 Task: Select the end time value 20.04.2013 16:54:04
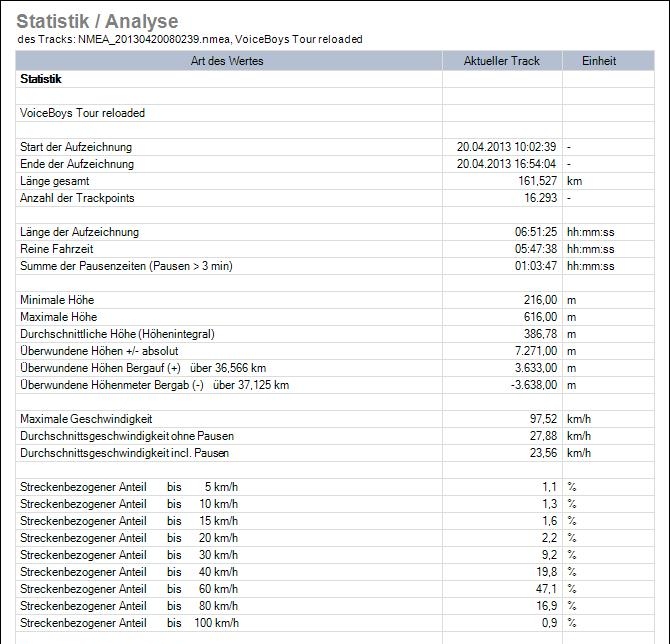pyautogui.click(x=506, y=164)
